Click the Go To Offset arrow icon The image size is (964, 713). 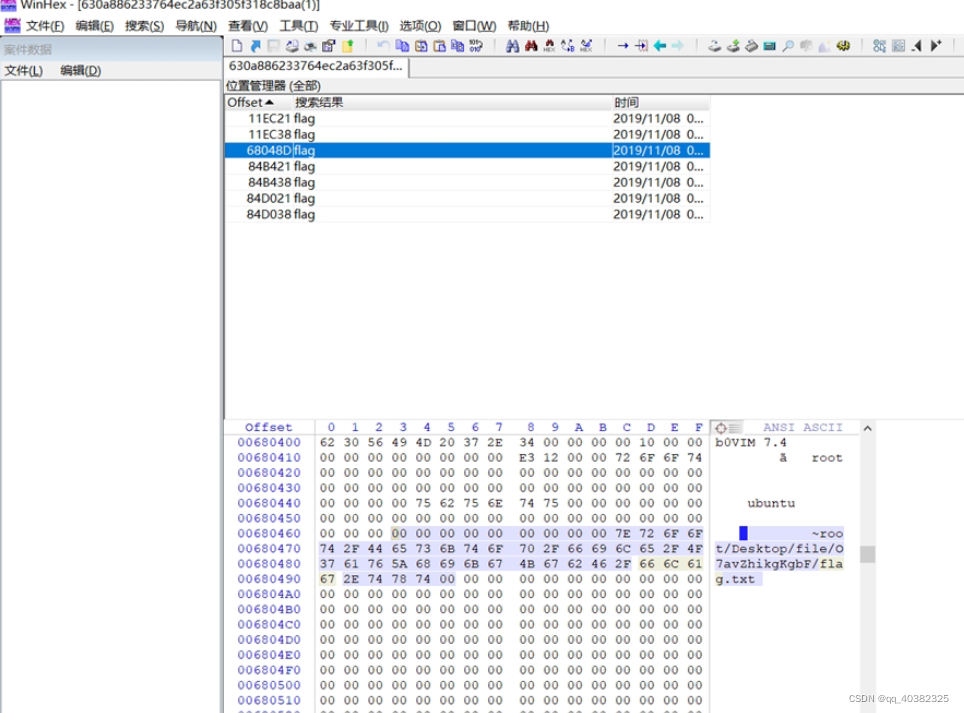click(x=623, y=45)
